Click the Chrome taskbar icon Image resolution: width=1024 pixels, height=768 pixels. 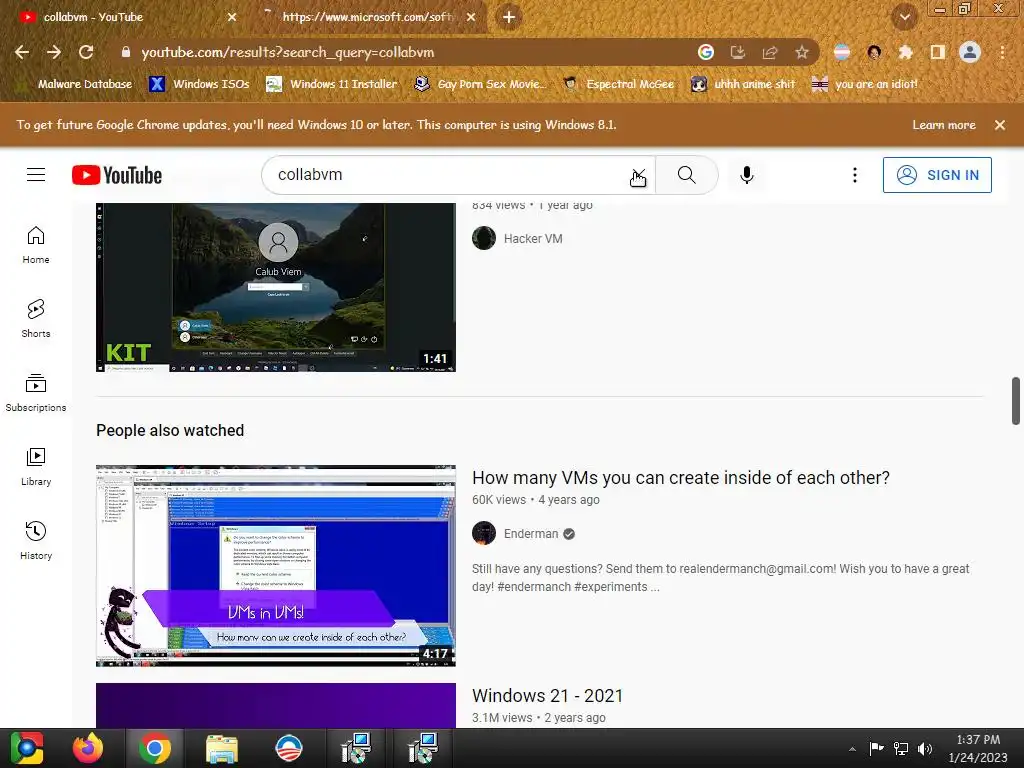click(x=154, y=748)
